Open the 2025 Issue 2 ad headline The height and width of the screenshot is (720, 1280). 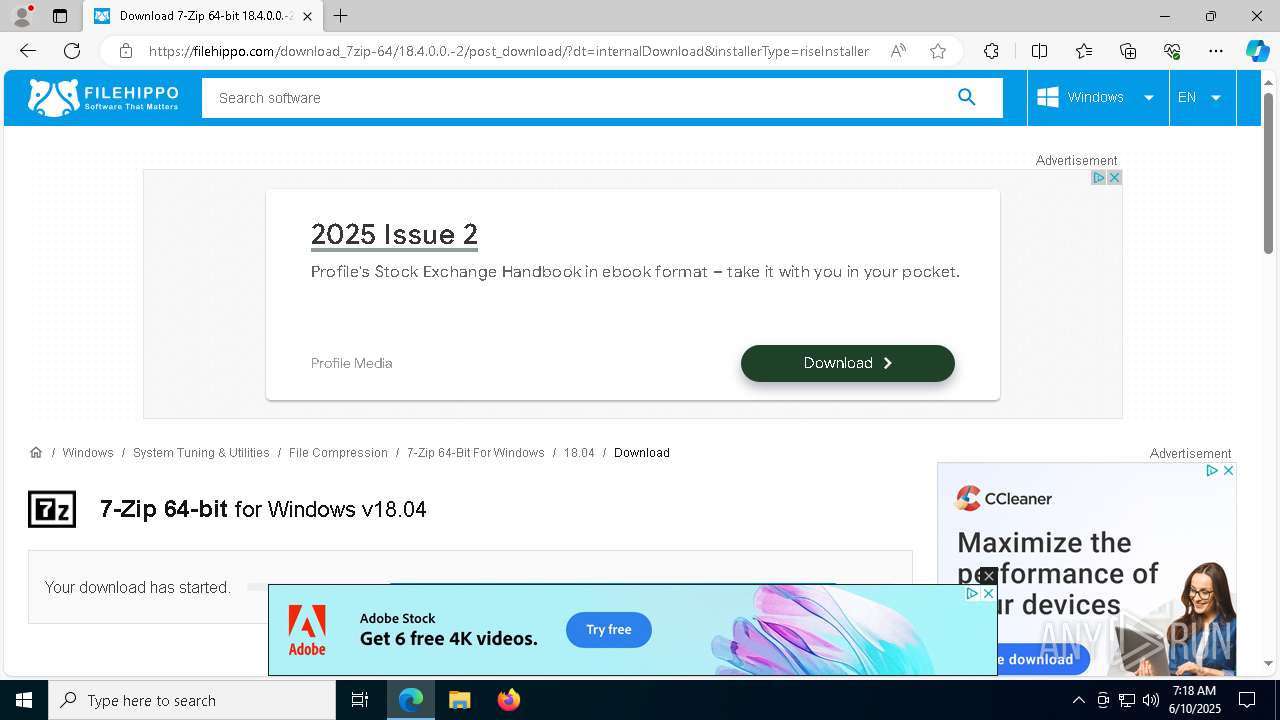click(394, 234)
